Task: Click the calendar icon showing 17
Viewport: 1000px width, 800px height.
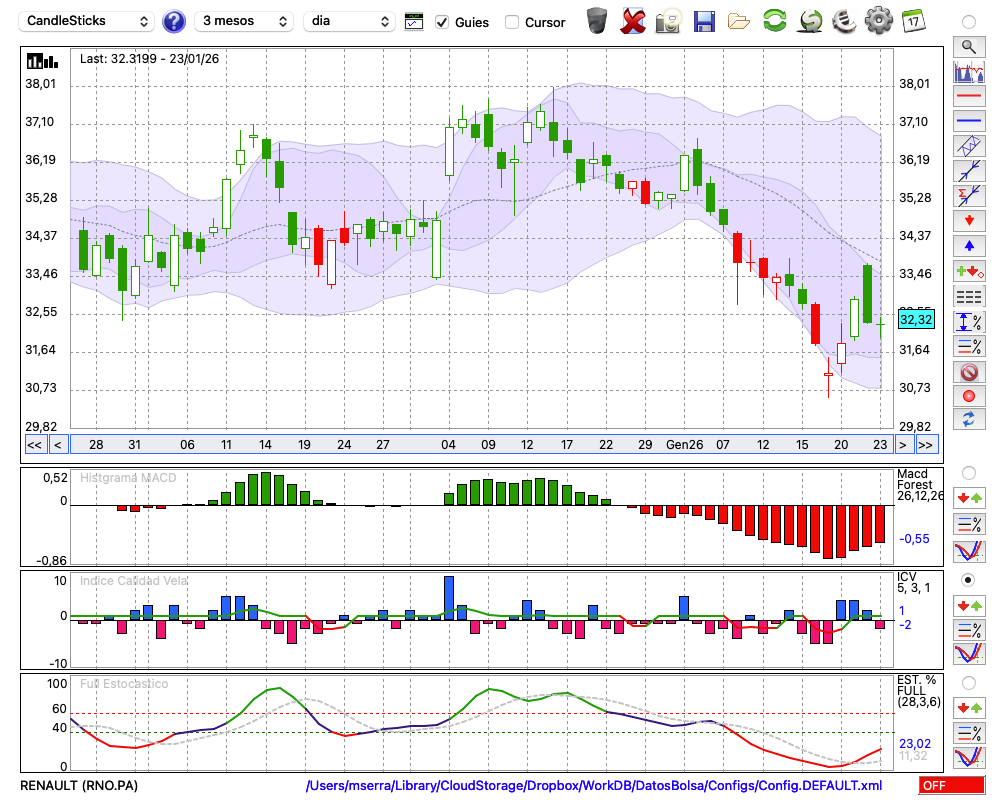Action: (x=913, y=20)
